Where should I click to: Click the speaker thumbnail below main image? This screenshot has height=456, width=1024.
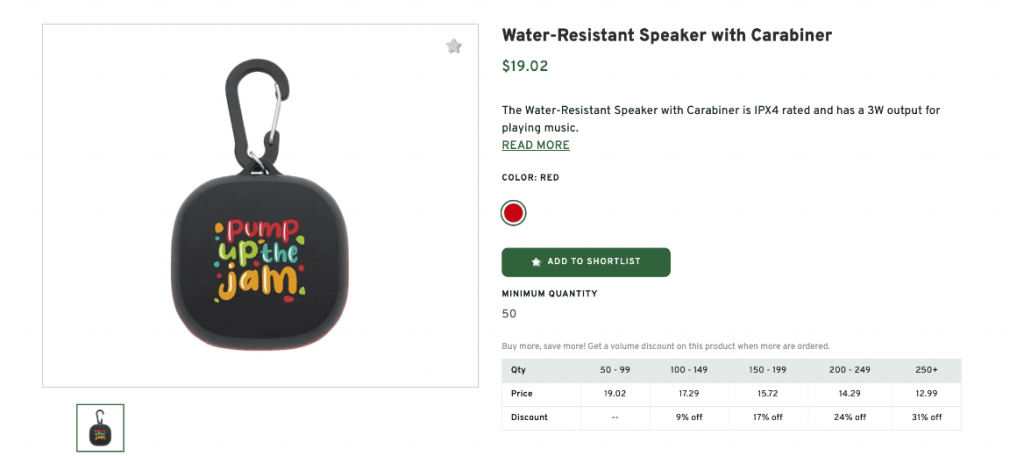(100, 428)
